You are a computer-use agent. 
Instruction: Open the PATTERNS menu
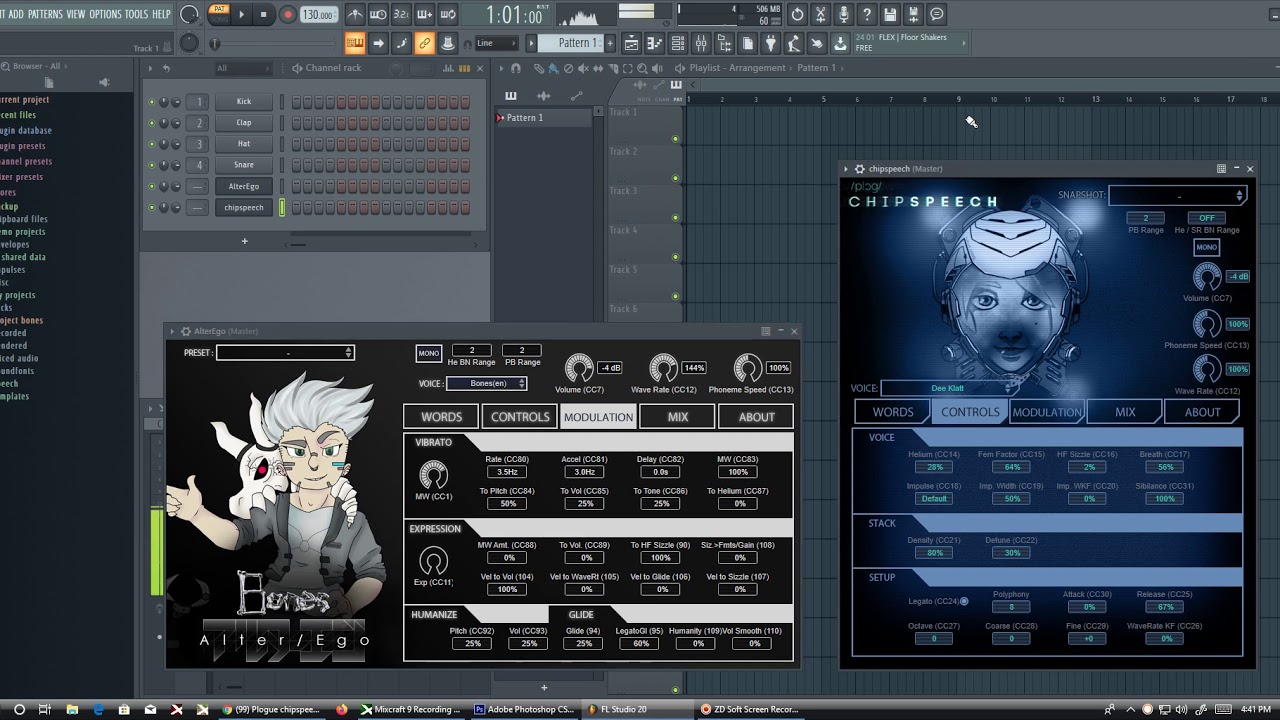point(45,14)
